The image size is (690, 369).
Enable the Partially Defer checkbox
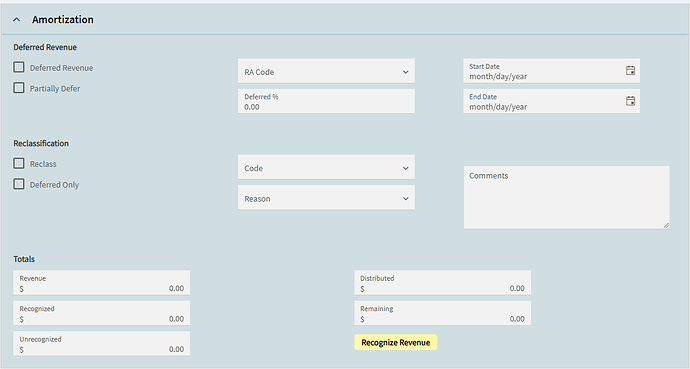pyautogui.click(x=18, y=88)
